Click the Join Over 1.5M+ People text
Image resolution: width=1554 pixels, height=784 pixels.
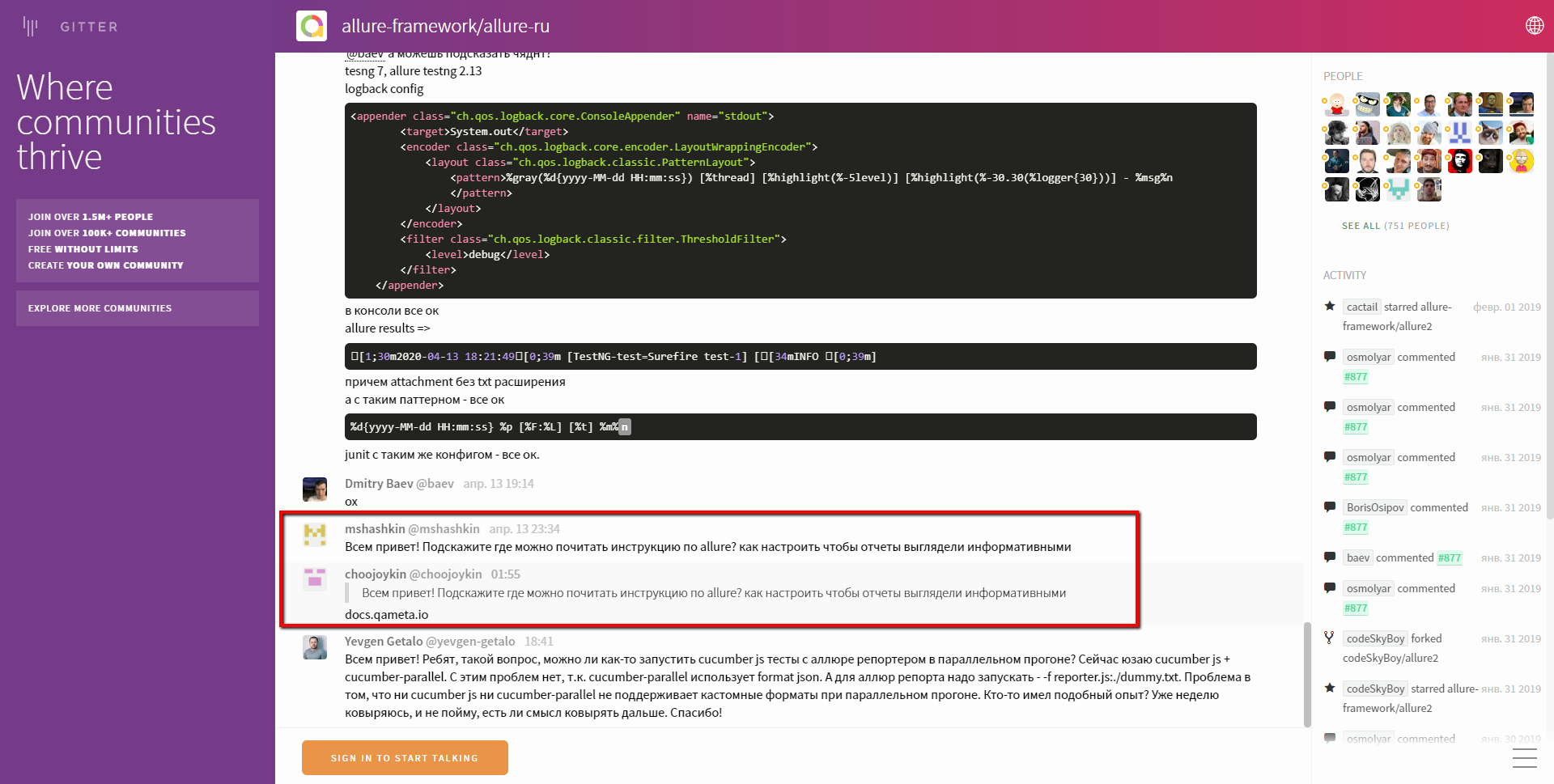click(x=91, y=217)
